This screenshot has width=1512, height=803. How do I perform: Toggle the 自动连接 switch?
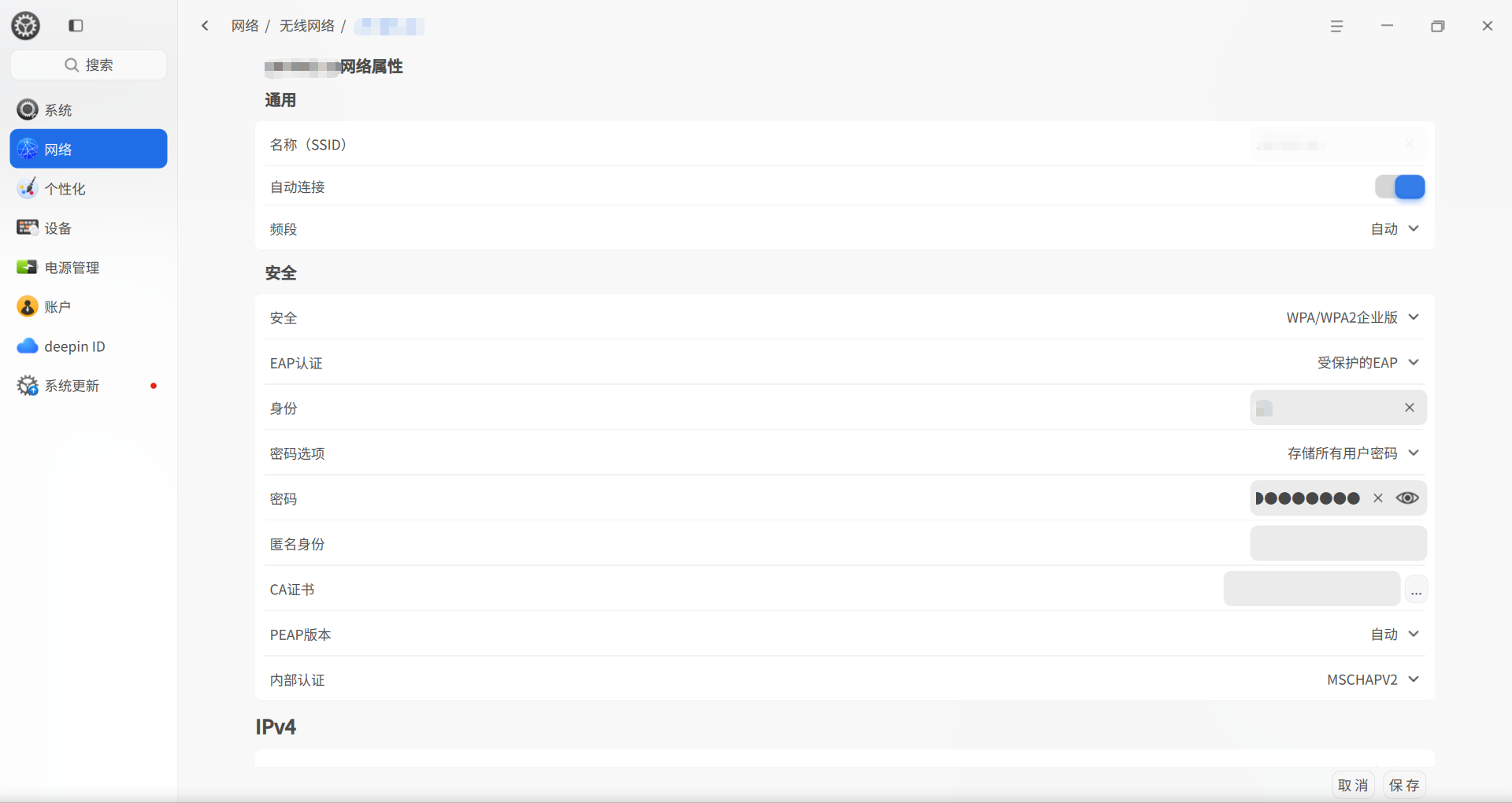1399,187
